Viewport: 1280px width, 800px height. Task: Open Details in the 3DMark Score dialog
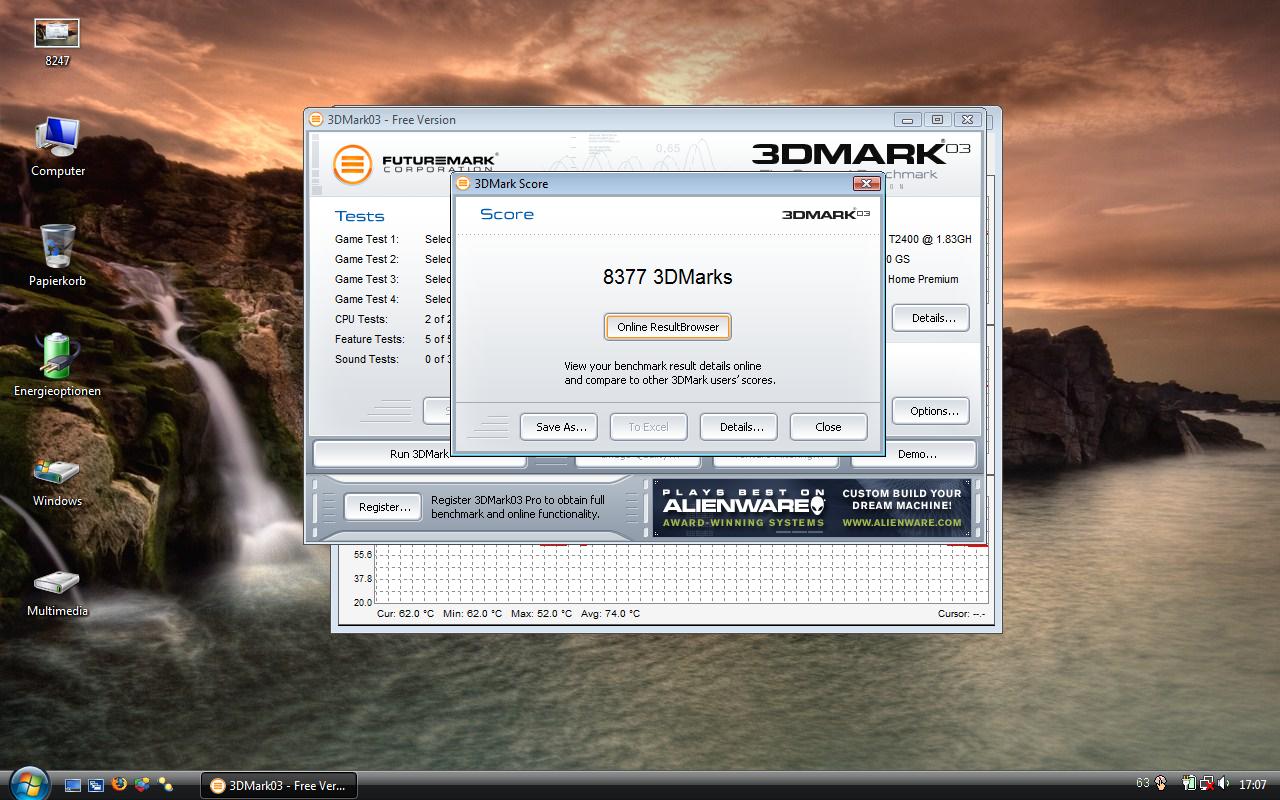tap(739, 427)
